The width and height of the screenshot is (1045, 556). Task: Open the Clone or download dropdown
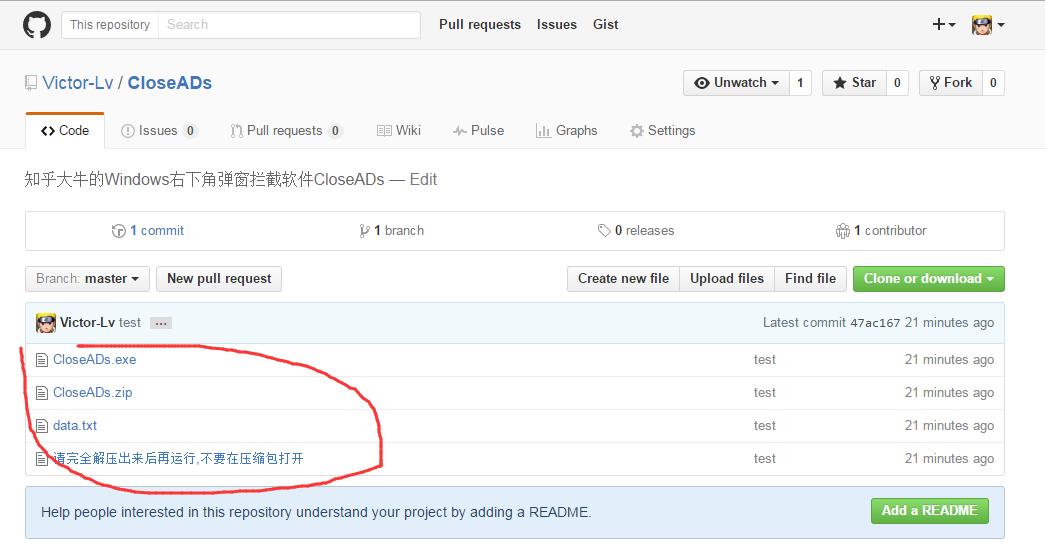point(928,279)
